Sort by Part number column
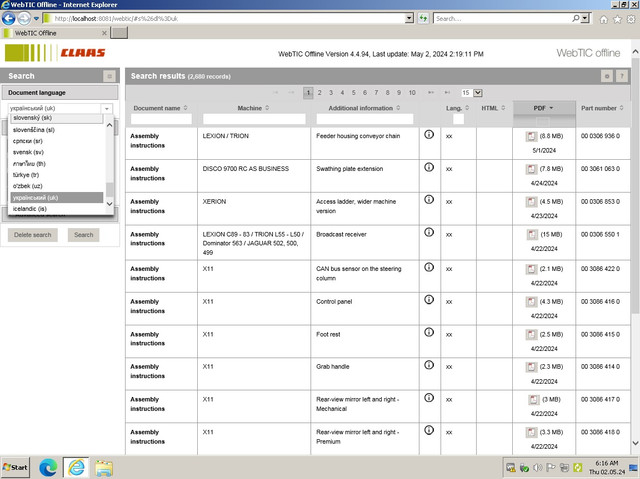The width and height of the screenshot is (640, 479). (602, 108)
